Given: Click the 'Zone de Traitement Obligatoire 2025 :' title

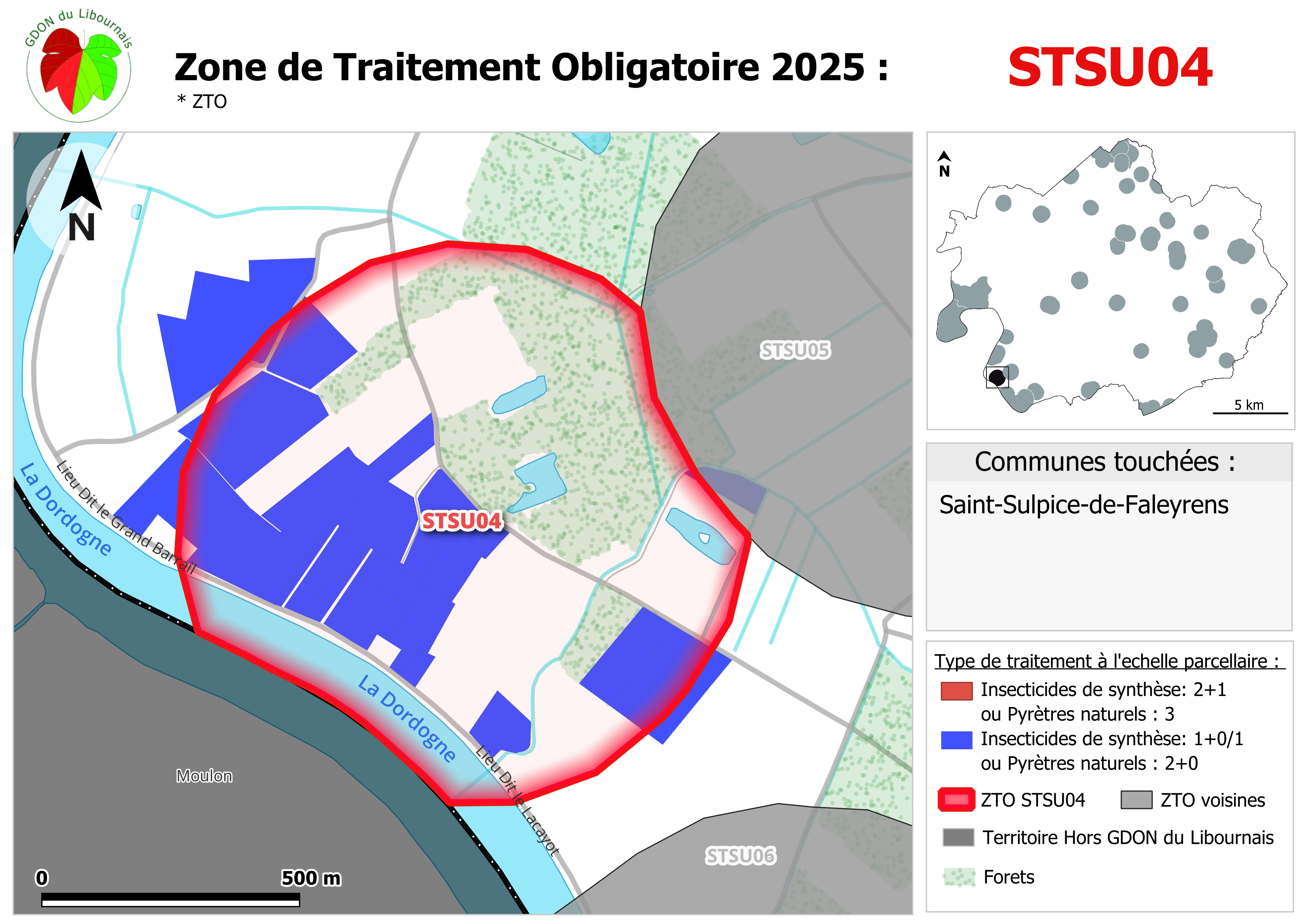Looking at the screenshot, I should coord(531,67).
